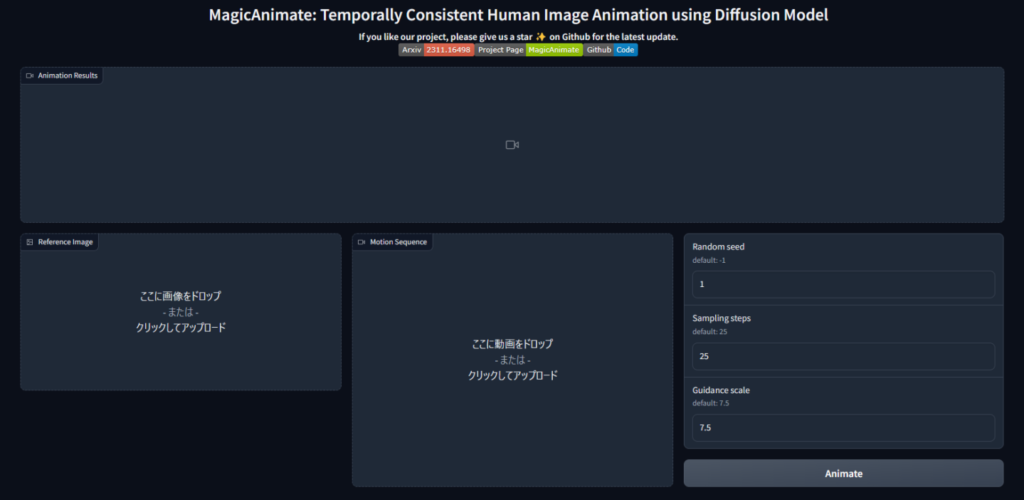Click the 'Random seed' label

[718, 247]
